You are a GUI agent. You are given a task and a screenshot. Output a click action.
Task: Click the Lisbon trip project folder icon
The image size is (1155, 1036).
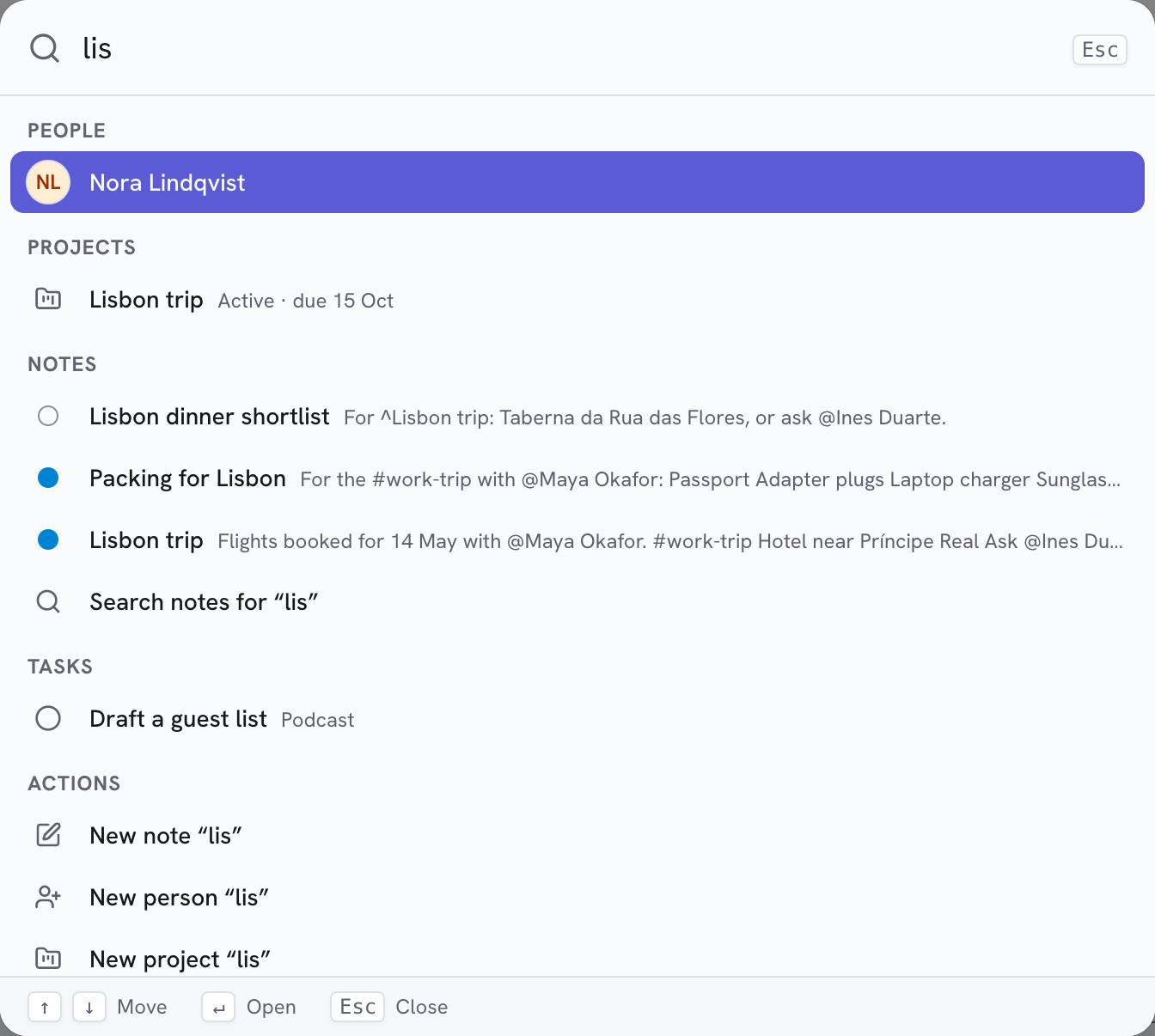[48, 299]
